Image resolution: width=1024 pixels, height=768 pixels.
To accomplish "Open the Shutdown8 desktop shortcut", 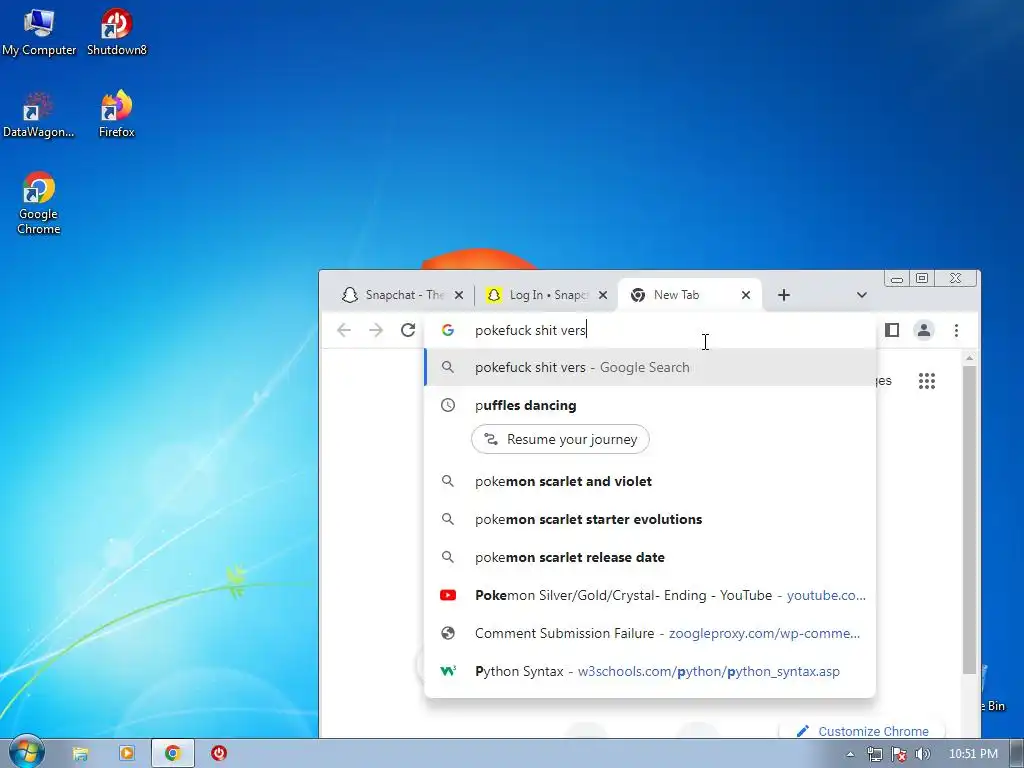I will [117, 33].
